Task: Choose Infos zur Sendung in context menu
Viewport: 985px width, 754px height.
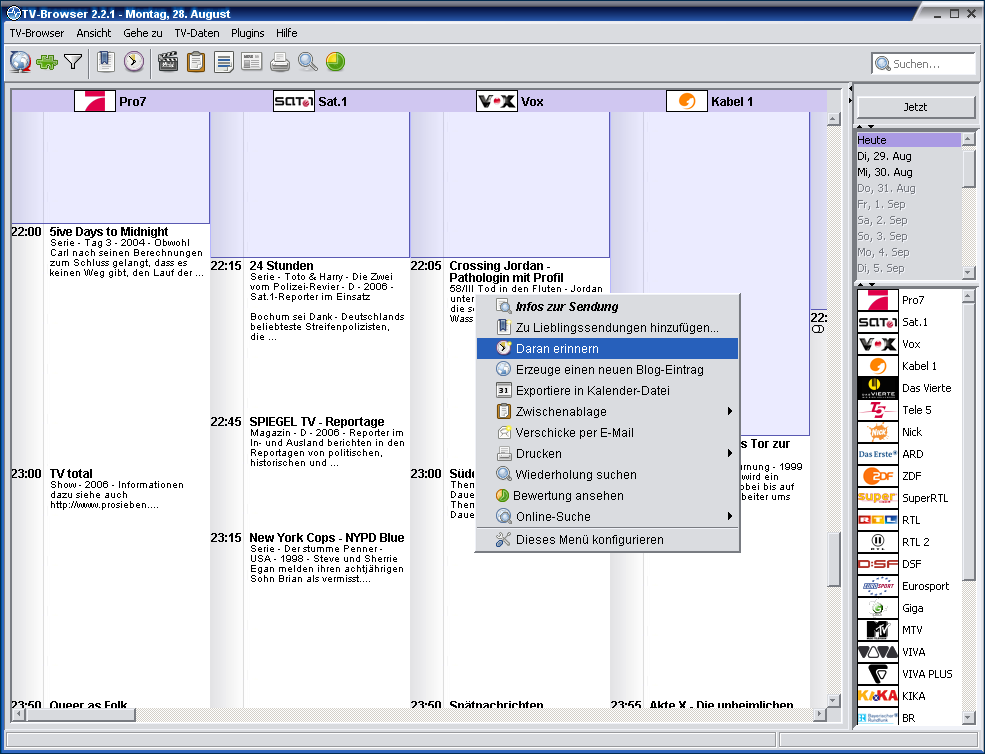Action: (607, 307)
